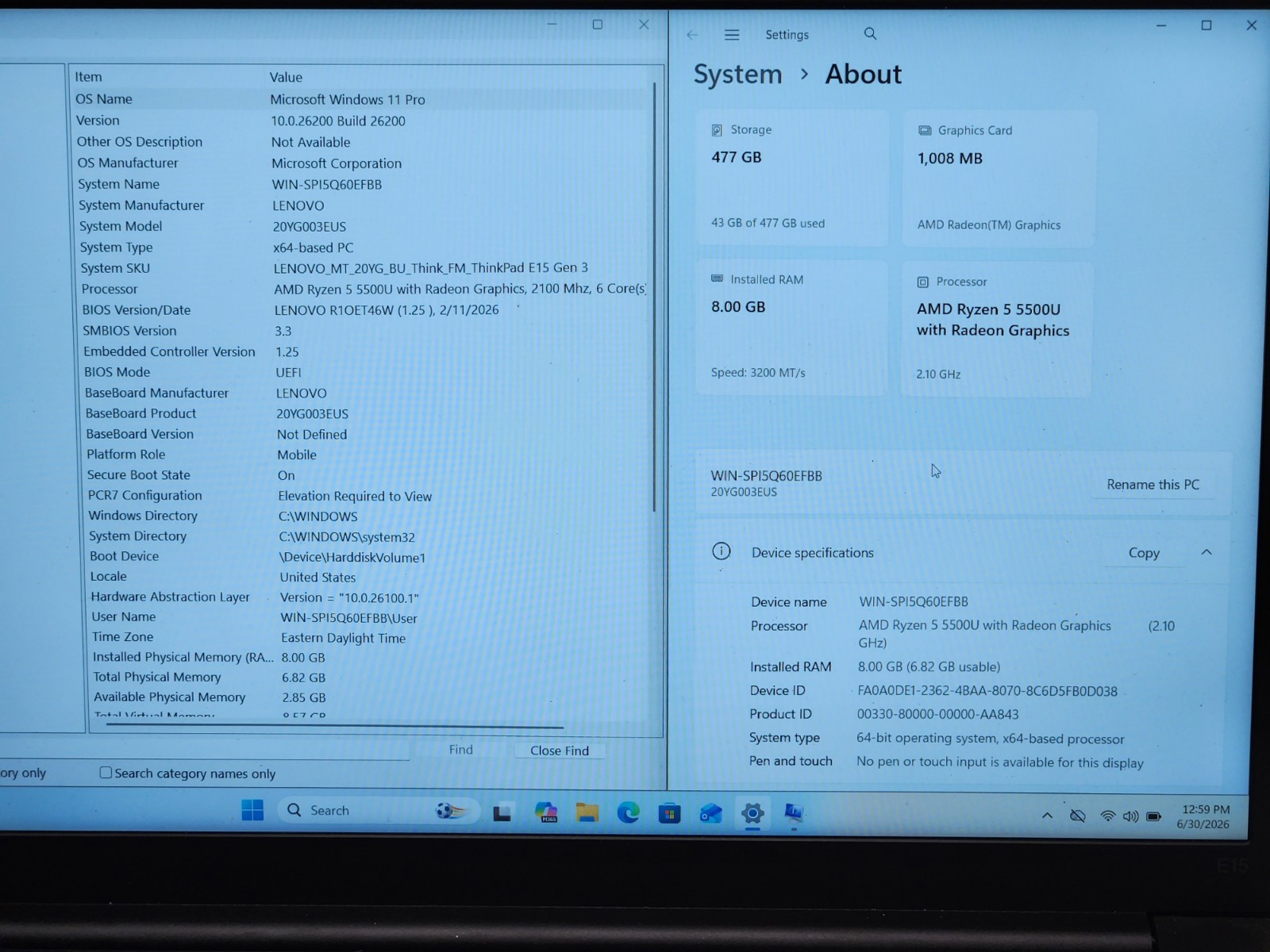Select the Windows Directory row
The width and height of the screenshot is (1270, 952).
(x=368, y=516)
